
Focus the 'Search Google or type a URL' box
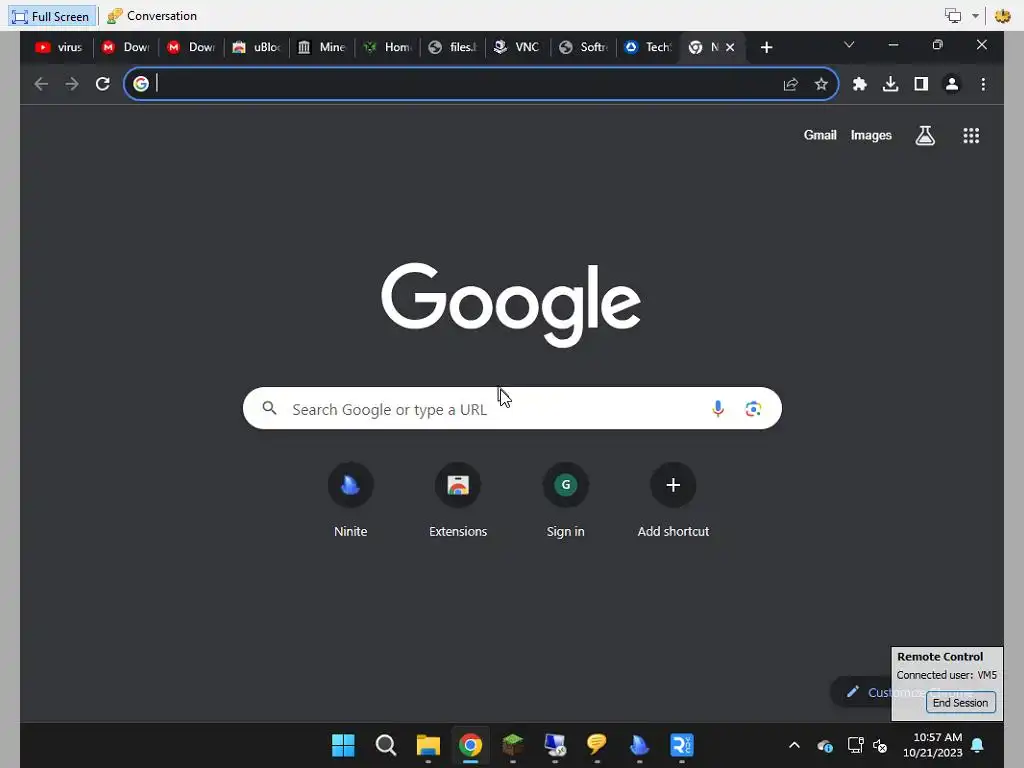pyautogui.click(x=512, y=408)
